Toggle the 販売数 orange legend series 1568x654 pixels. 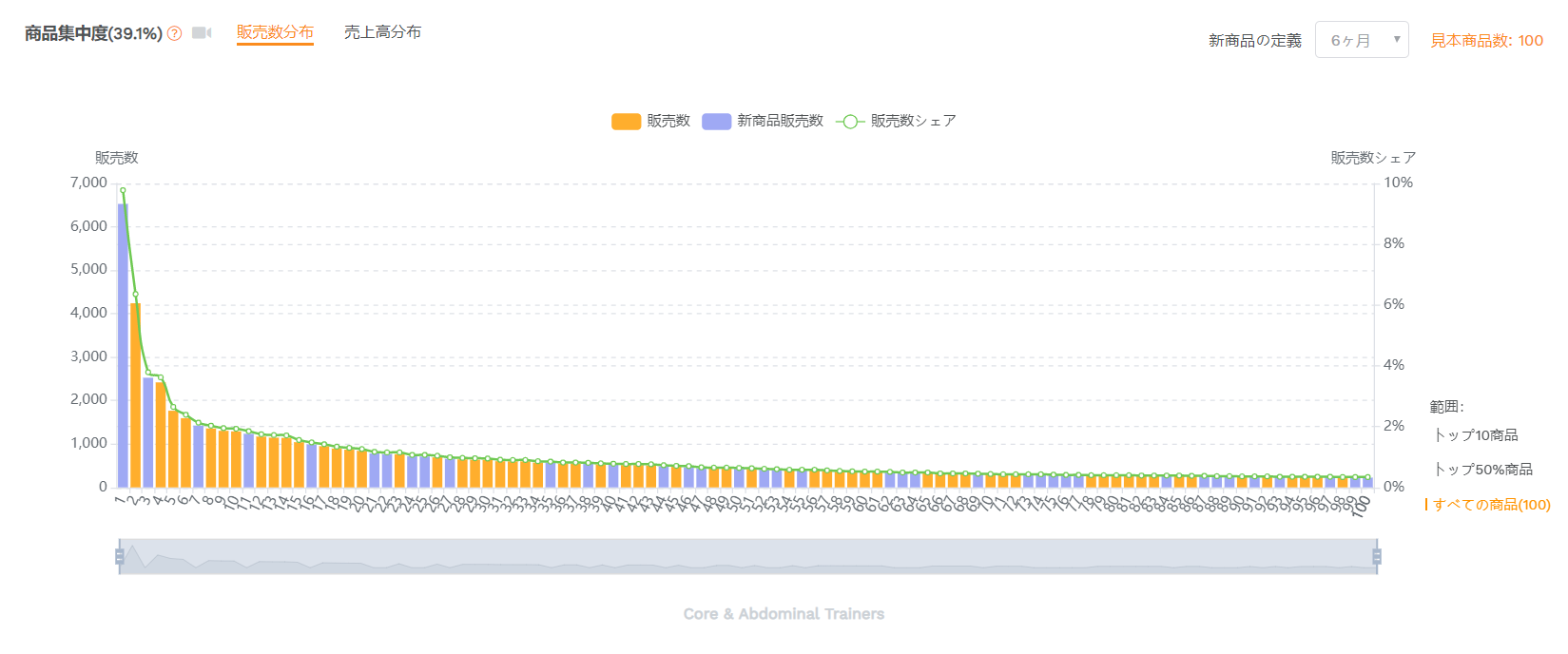pyautogui.click(x=650, y=121)
